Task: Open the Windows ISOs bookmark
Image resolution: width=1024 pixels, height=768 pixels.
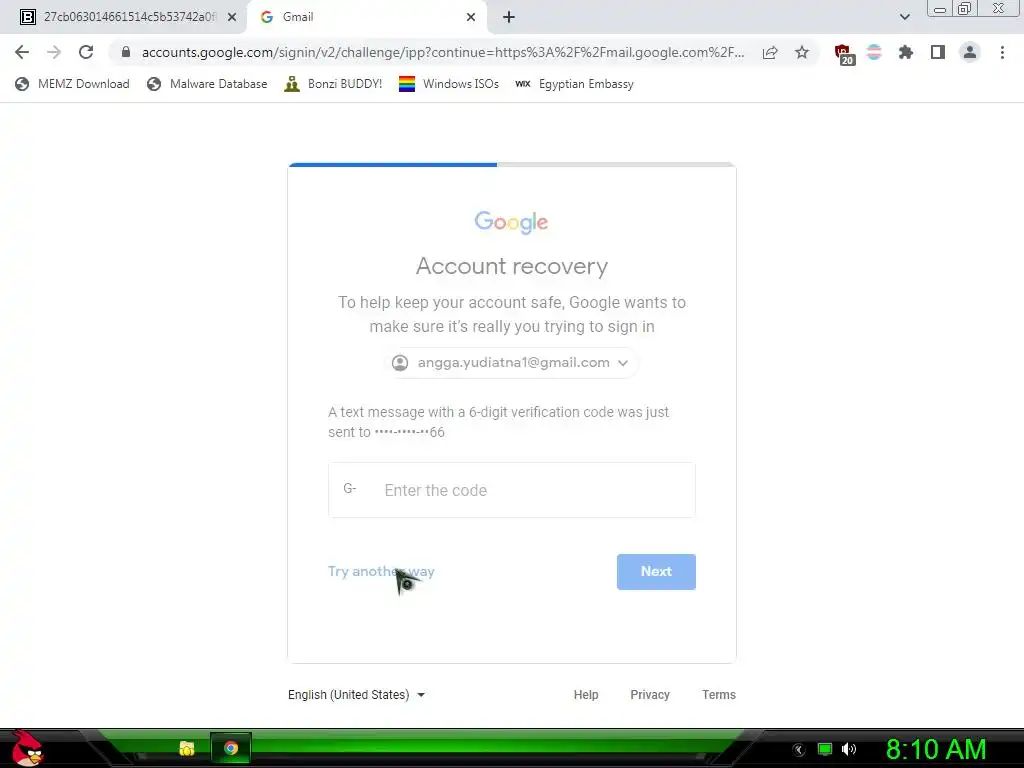Action: 449,84
